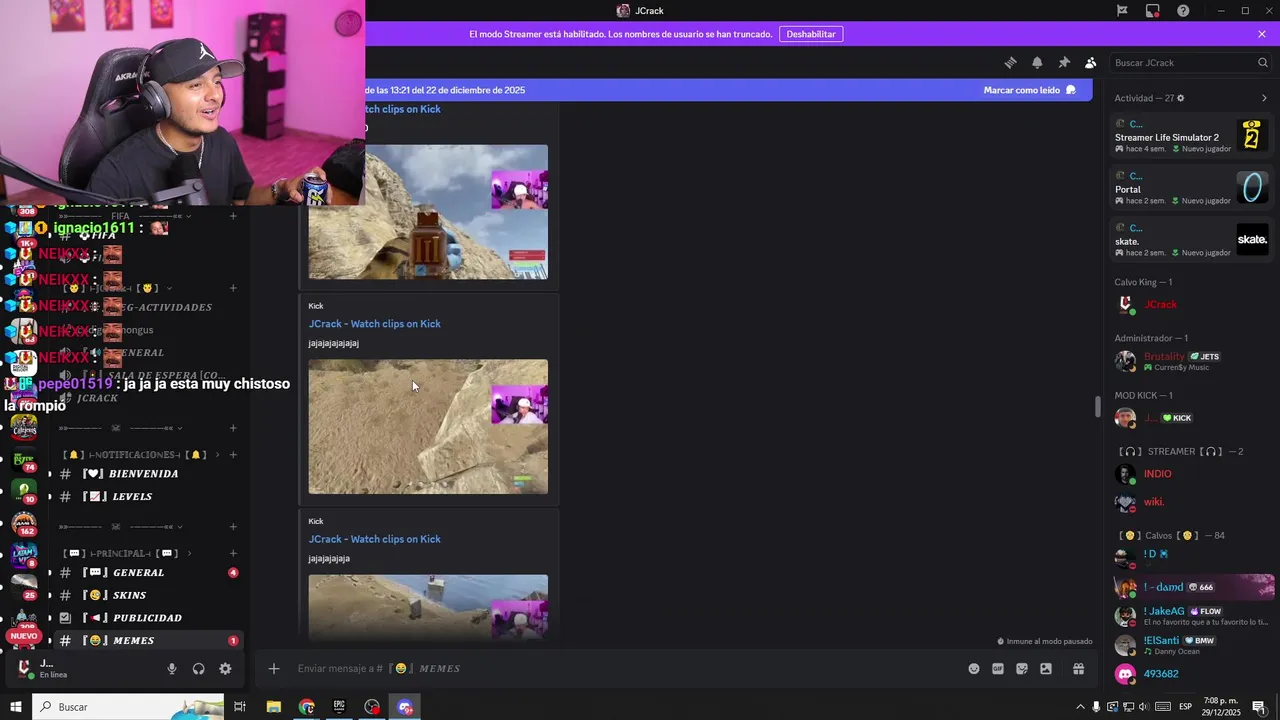The height and width of the screenshot is (720, 1280).
Task: Open the sticker picker
Action: tap(1022, 669)
